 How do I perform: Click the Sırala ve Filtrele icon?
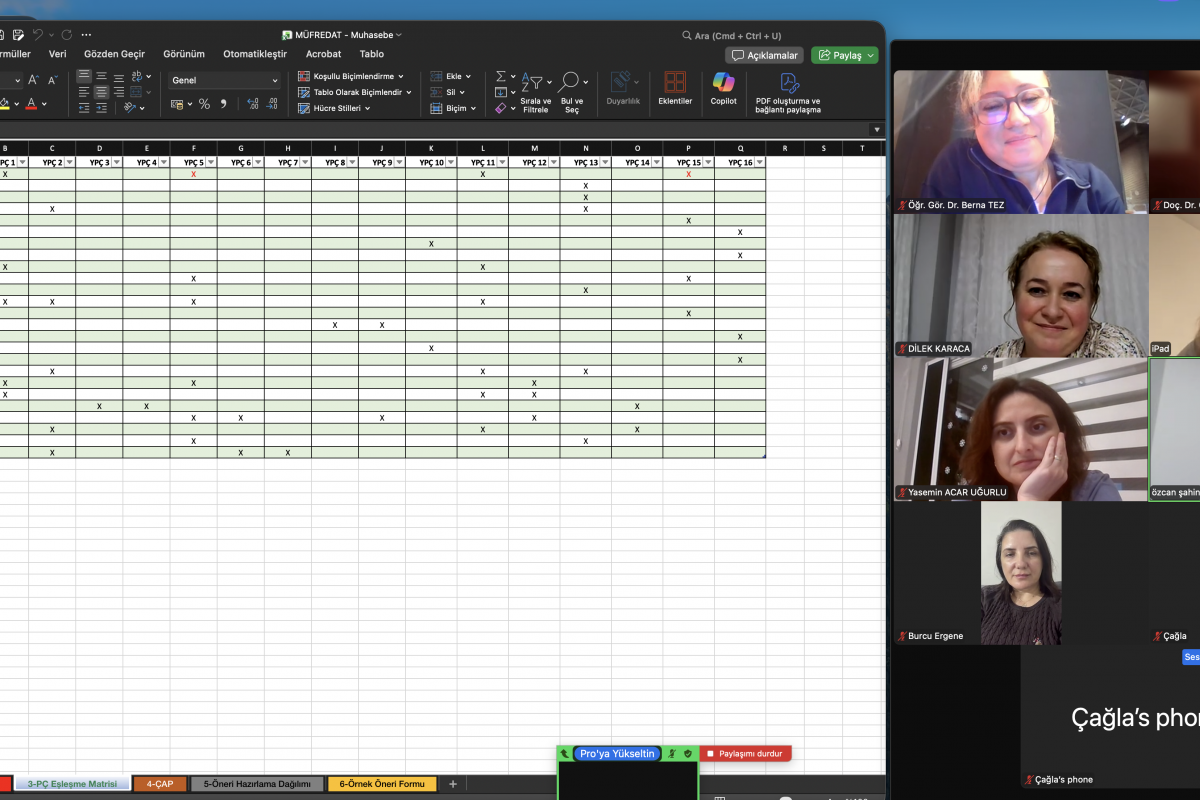(x=535, y=83)
